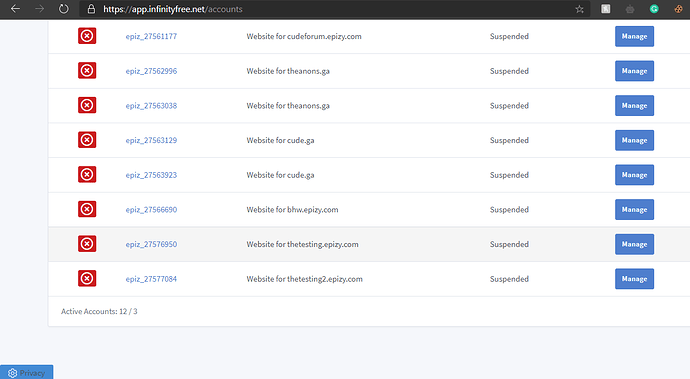The width and height of the screenshot is (690, 379).
Task: Click the padlock site security icon
Action: point(91,9)
